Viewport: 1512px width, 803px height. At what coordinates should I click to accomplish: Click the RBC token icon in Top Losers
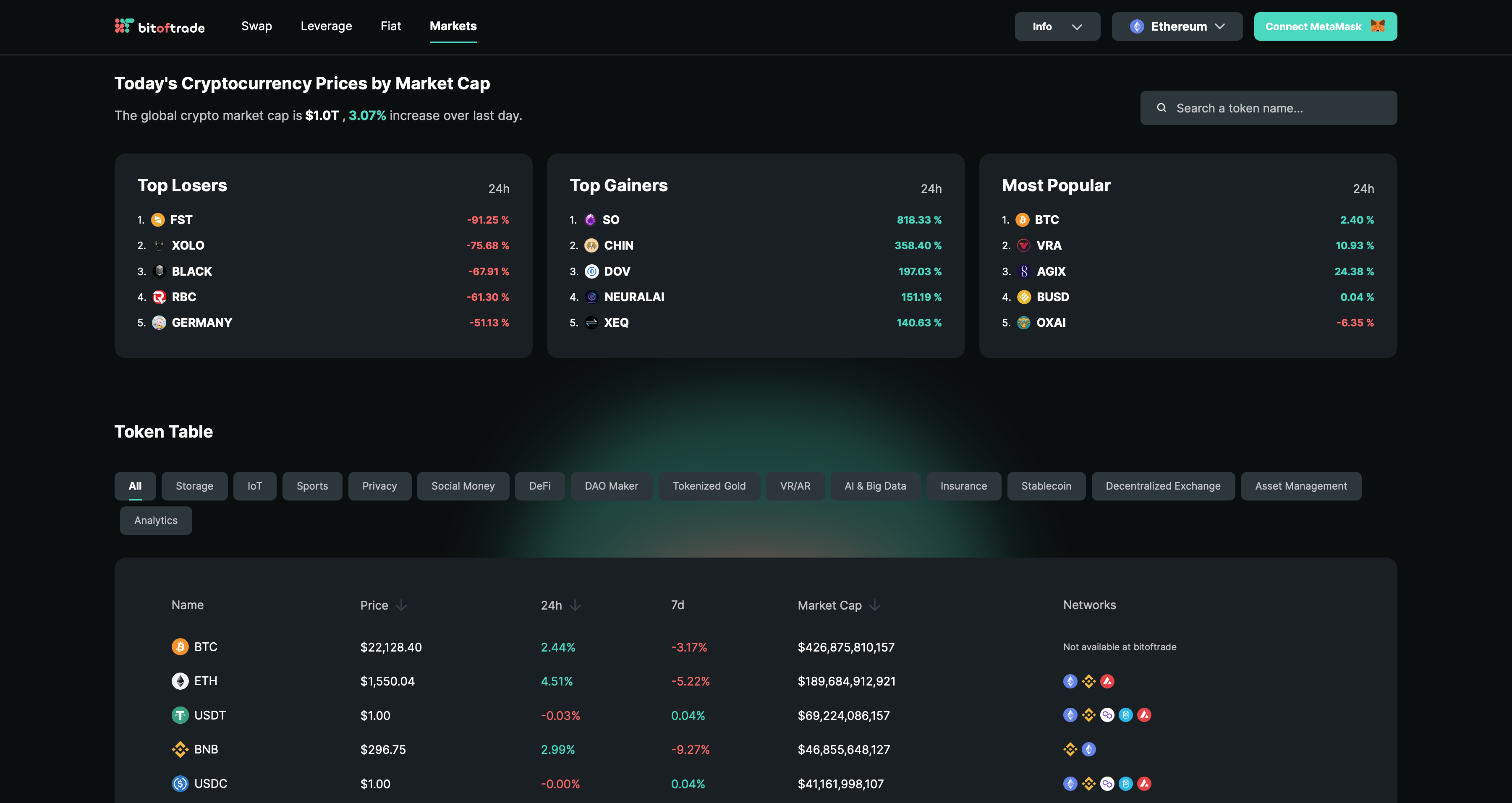tap(159, 297)
